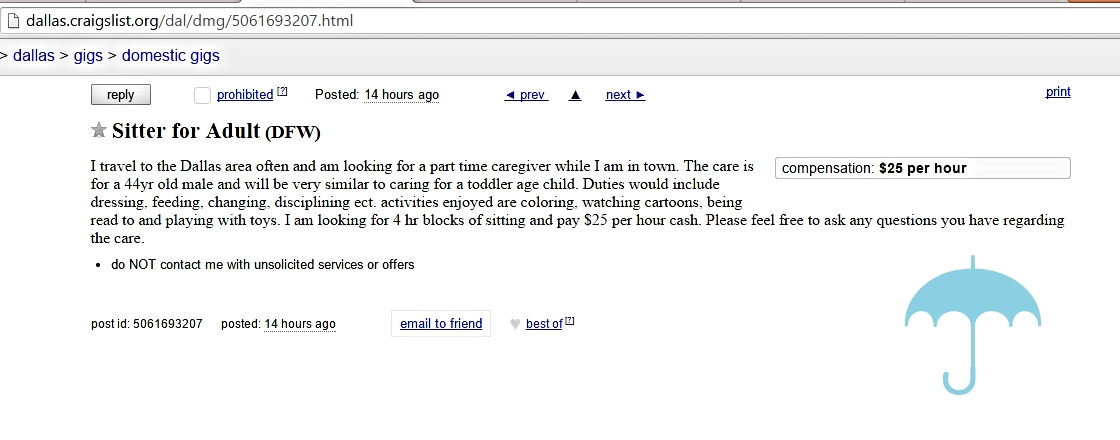Jump to the next posting

click(625, 95)
